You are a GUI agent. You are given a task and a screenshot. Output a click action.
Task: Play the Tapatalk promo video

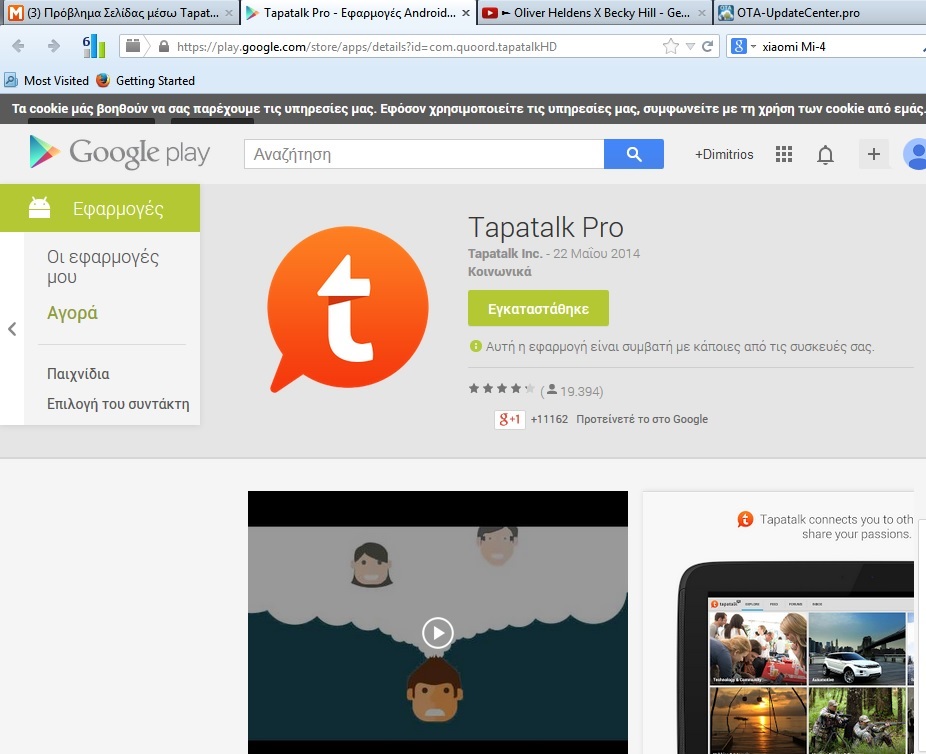(438, 633)
